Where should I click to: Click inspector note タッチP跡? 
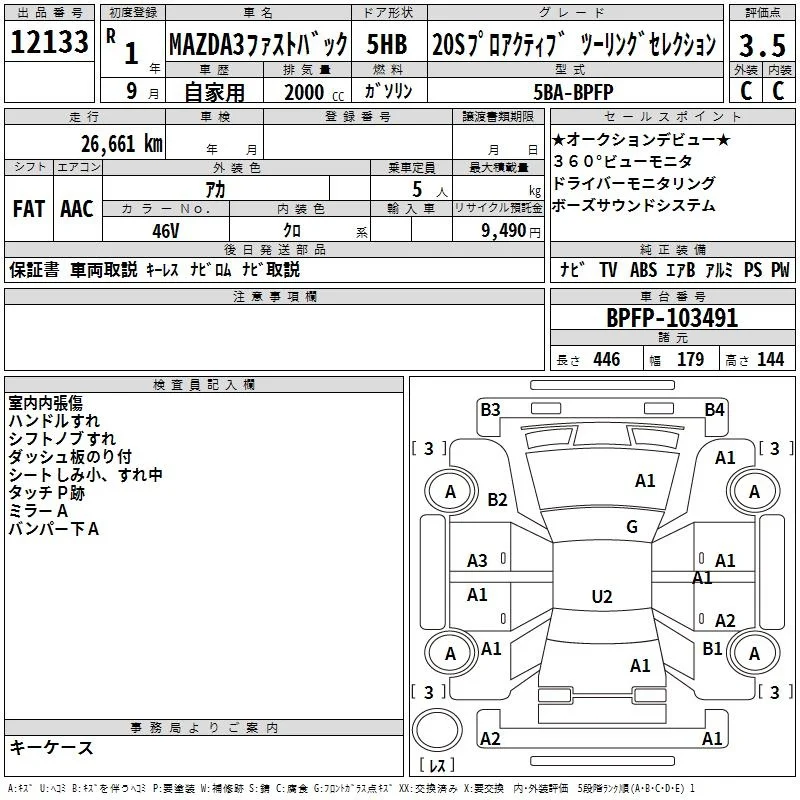[46, 493]
